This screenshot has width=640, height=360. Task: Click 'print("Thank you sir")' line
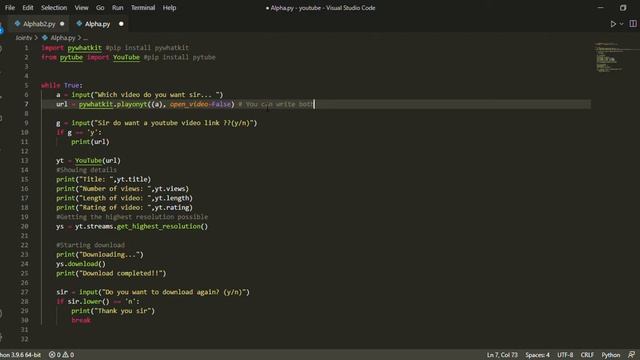[113, 311]
